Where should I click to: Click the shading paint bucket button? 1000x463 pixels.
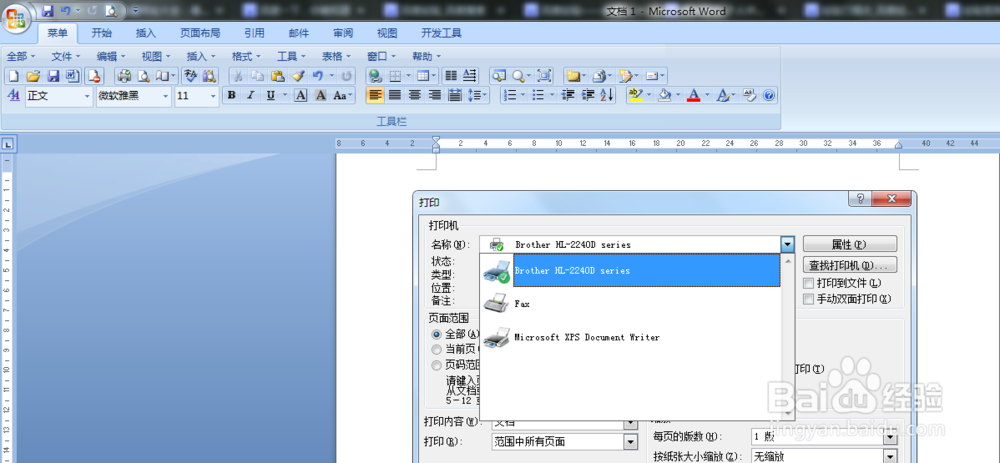[x=665, y=96]
